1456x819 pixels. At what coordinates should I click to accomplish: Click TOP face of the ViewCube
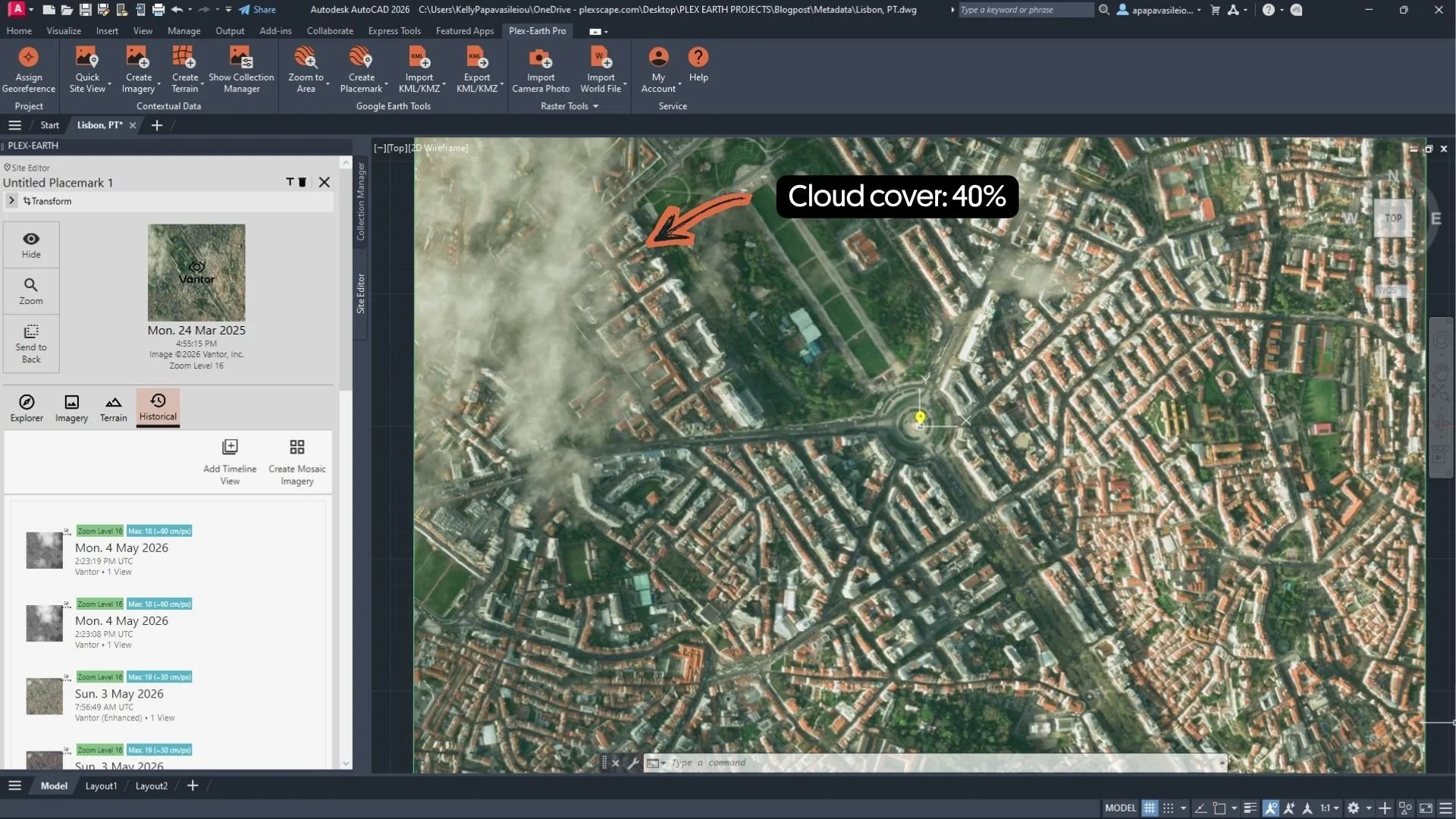tap(1393, 218)
